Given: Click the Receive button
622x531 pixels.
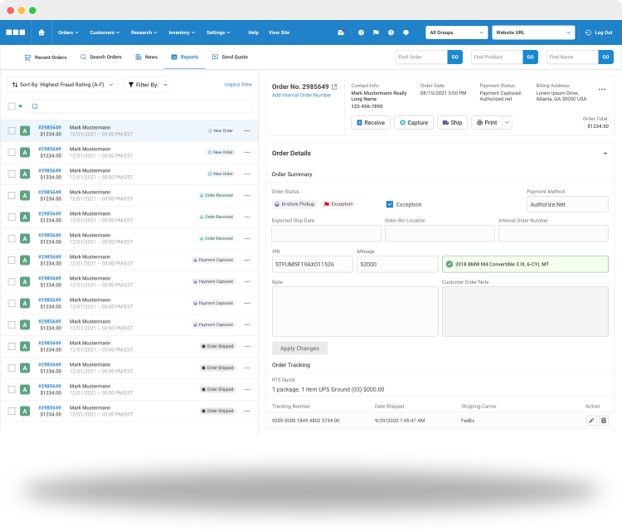Looking at the screenshot, I should 371,123.
